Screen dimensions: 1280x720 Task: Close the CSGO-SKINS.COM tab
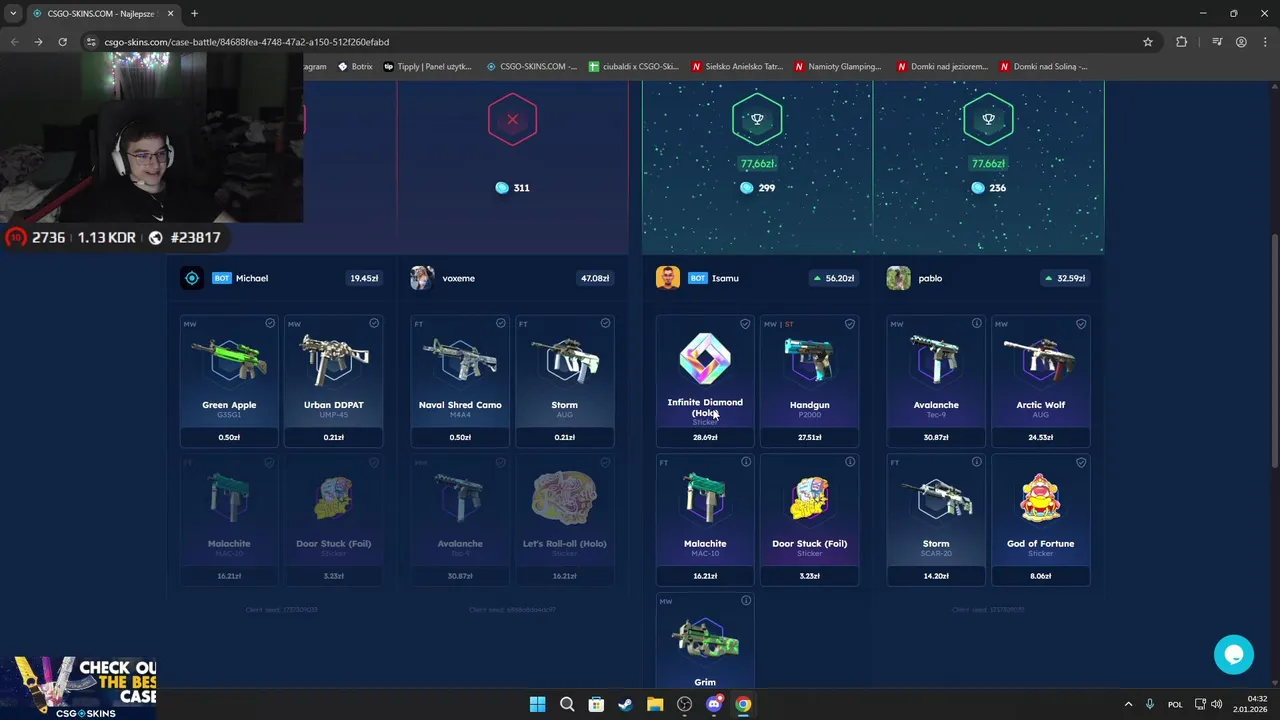pyautogui.click(x=170, y=13)
